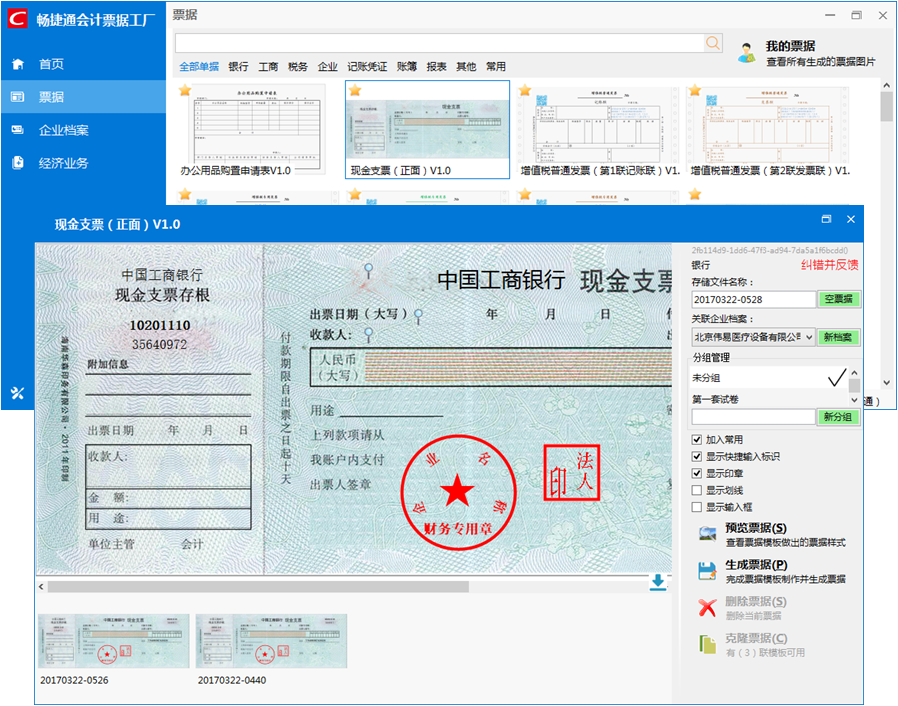Click the 预览票据 preview icon
Image resolution: width=898 pixels, height=706 pixels.
pyautogui.click(x=707, y=534)
